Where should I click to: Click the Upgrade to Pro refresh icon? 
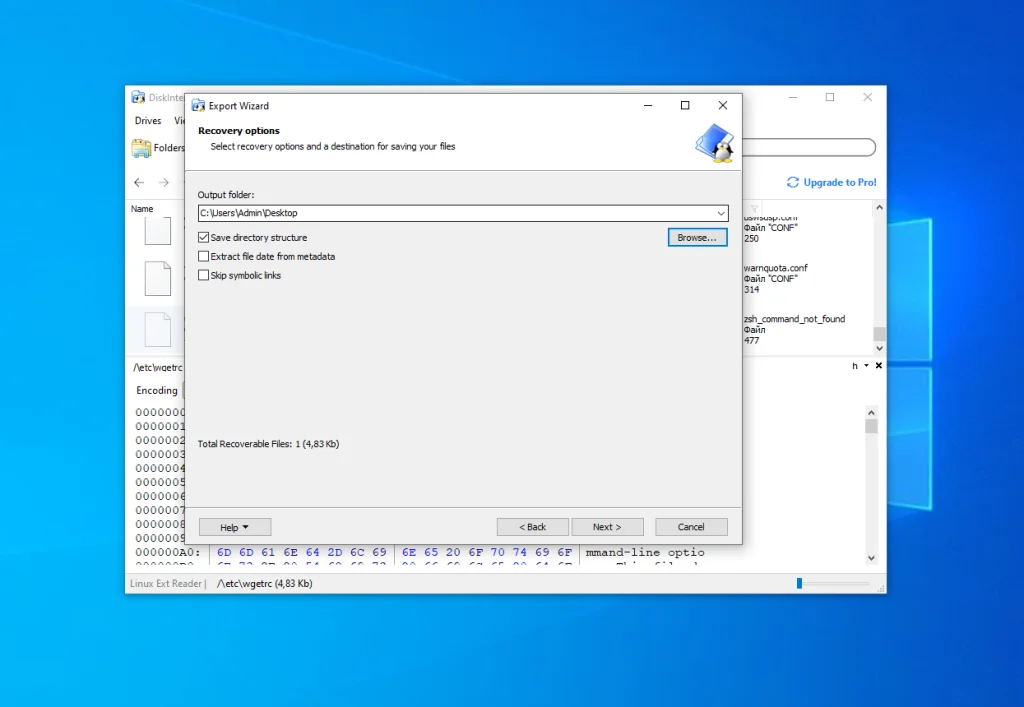coord(793,183)
